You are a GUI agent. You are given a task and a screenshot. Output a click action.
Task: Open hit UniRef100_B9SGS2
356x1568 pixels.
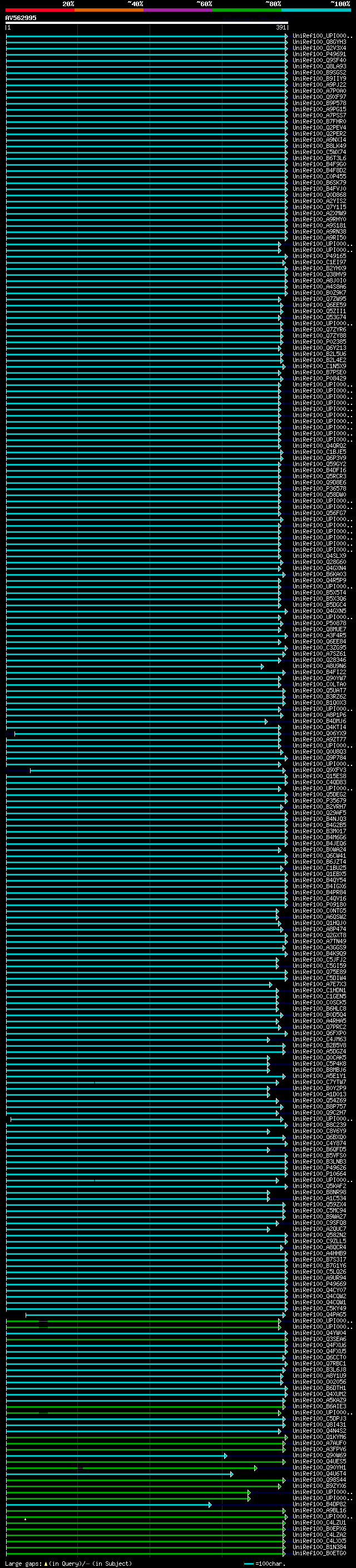(x=319, y=72)
